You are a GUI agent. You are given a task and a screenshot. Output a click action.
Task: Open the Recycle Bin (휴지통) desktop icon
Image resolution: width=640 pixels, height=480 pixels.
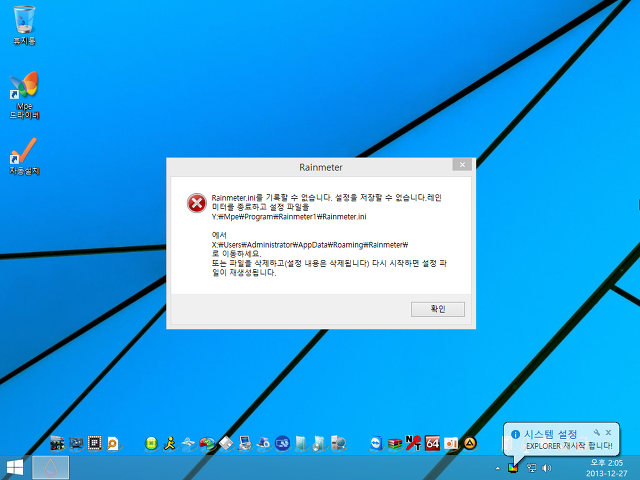(24, 25)
